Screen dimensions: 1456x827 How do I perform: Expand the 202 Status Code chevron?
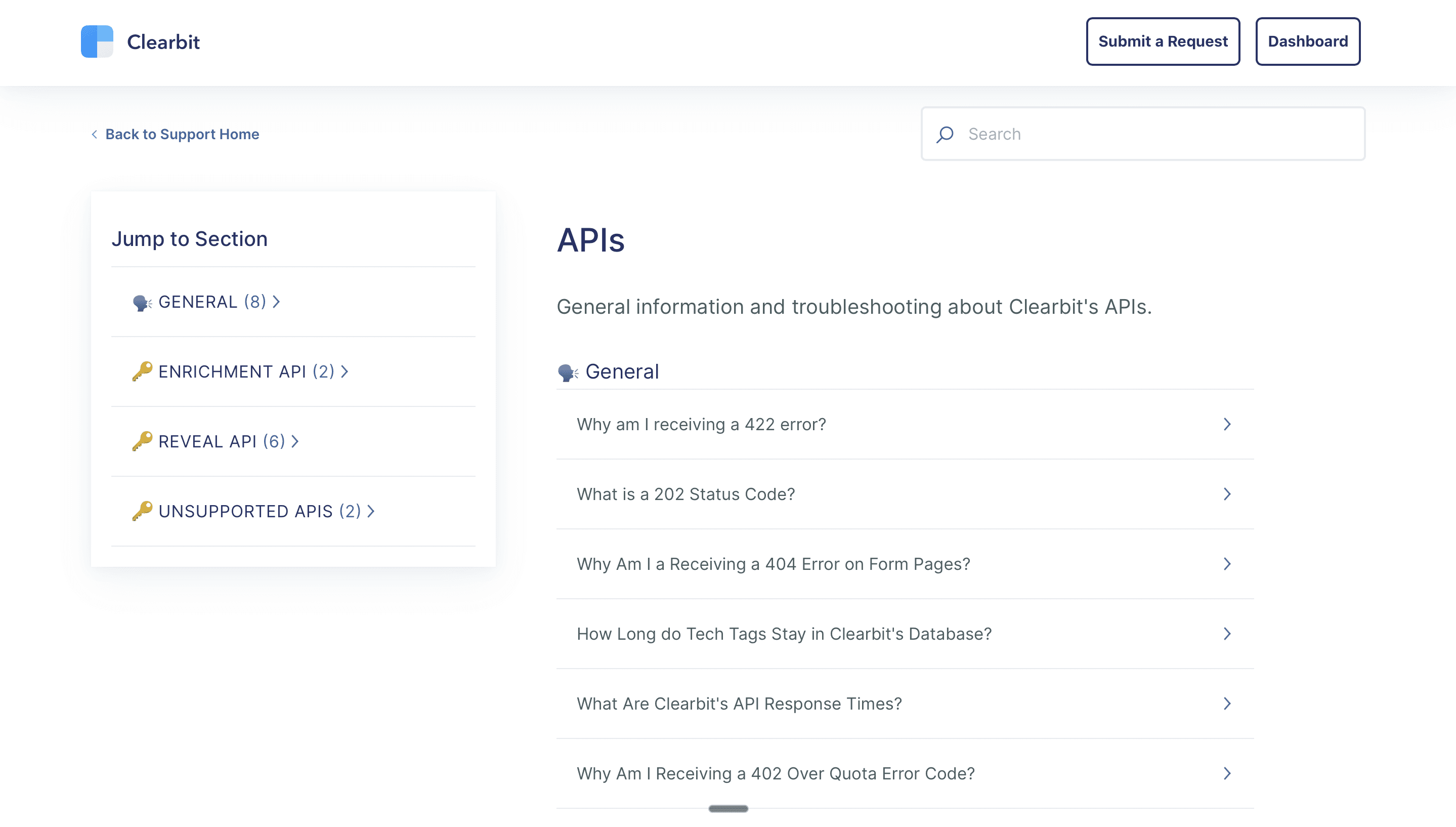pyautogui.click(x=1227, y=494)
